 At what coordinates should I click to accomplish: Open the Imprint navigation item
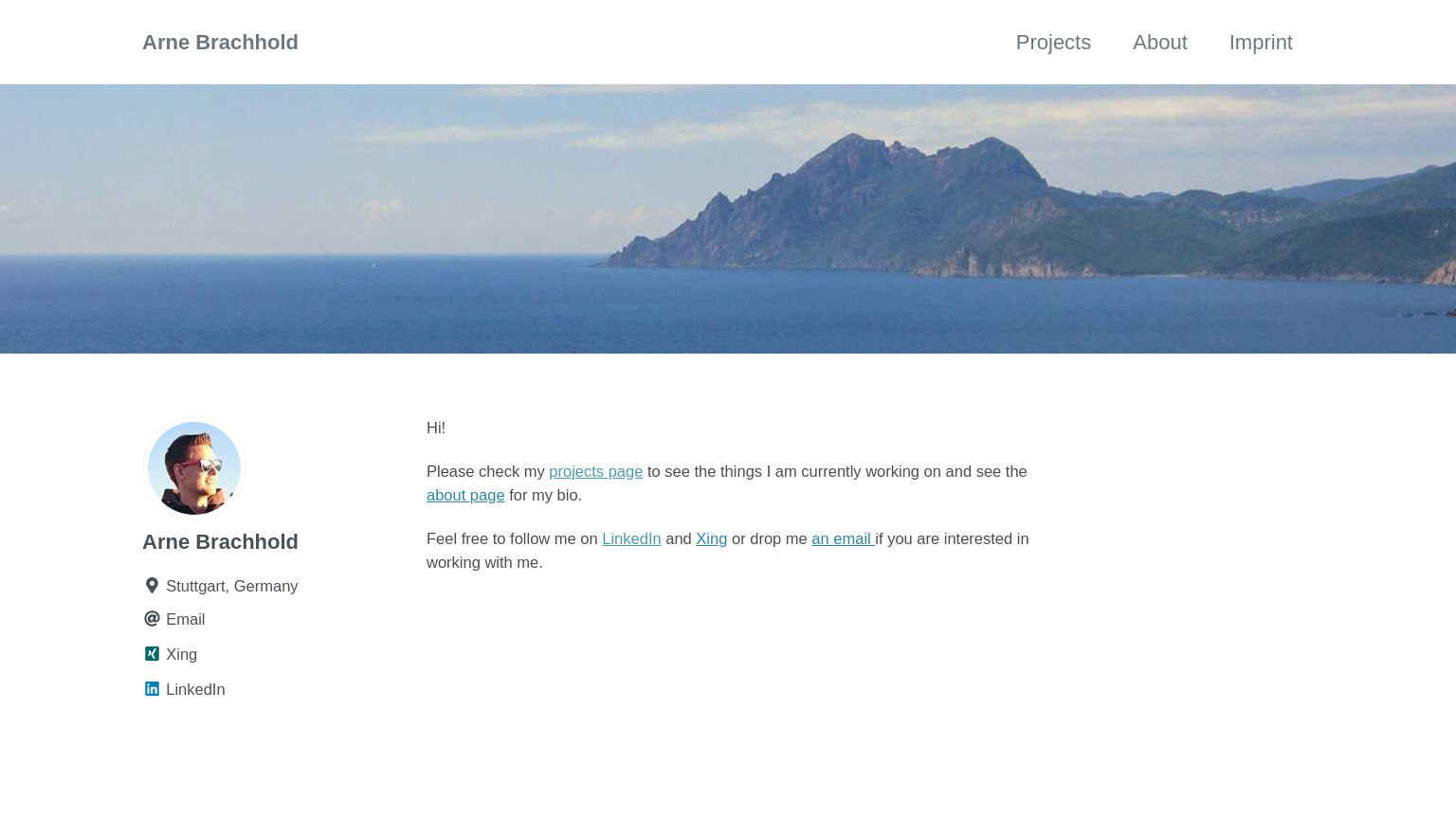coord(1261,43)
